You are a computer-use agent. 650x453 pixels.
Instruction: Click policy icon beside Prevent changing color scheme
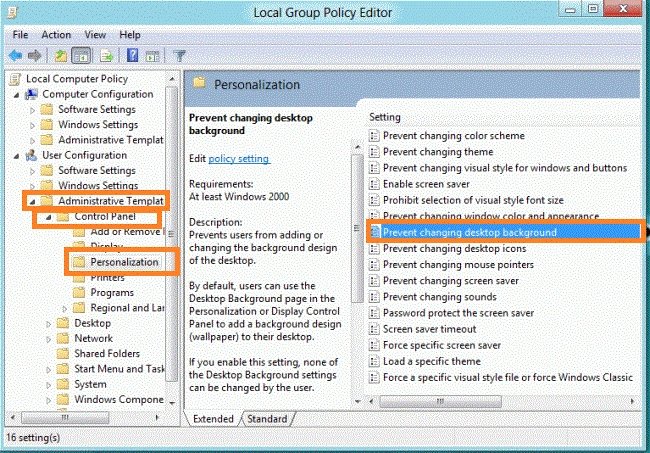374,136
